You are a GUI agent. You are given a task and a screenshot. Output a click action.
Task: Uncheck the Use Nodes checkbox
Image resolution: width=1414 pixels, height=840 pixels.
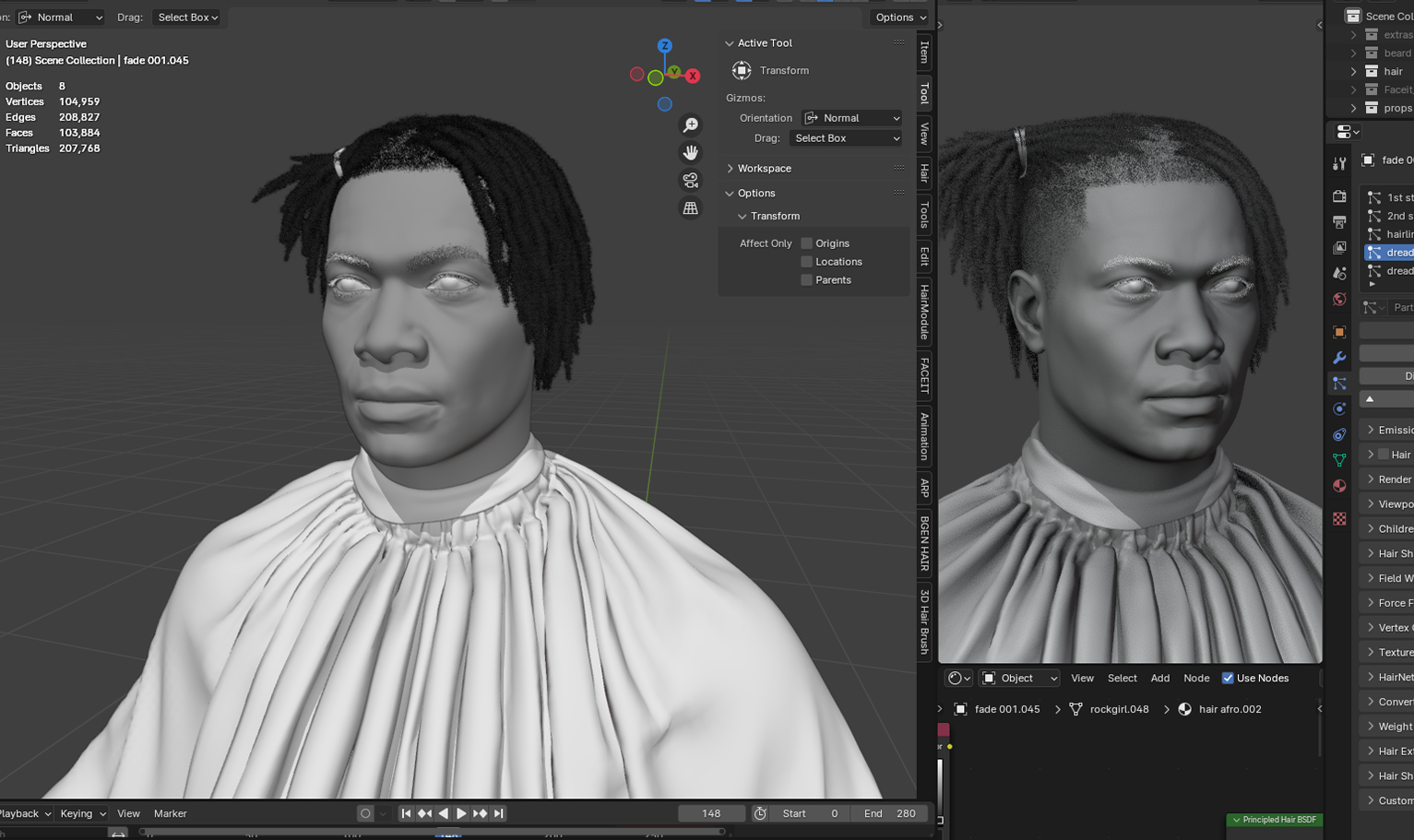pyautogui.click(x=1228, y=678)
